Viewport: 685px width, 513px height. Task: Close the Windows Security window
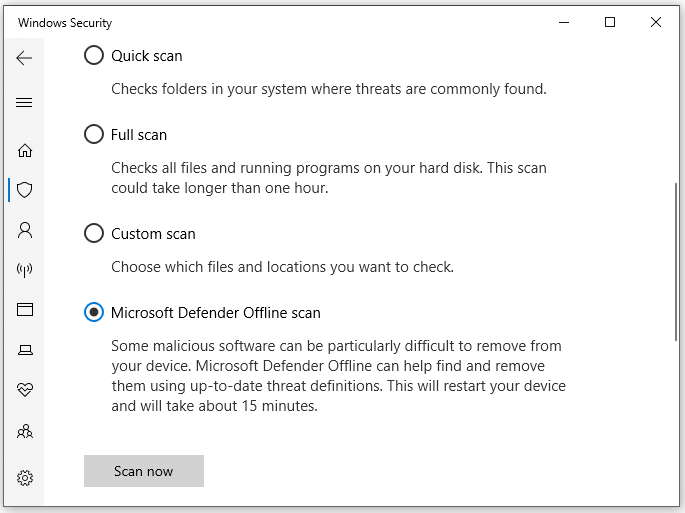tap(656, 22)
